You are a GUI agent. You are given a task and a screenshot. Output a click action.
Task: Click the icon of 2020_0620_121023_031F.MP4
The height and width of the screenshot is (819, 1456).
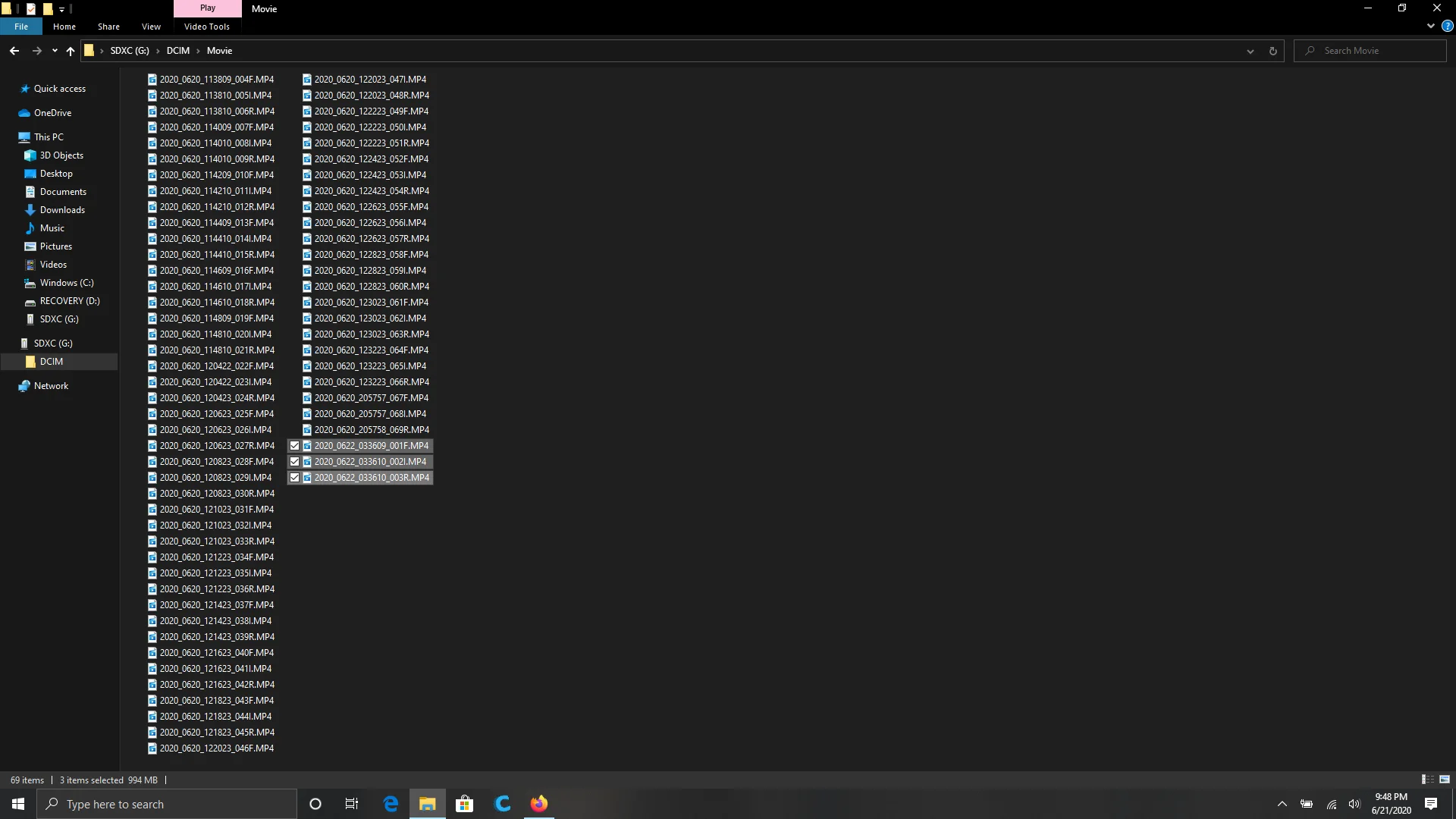tap(152, 510)
